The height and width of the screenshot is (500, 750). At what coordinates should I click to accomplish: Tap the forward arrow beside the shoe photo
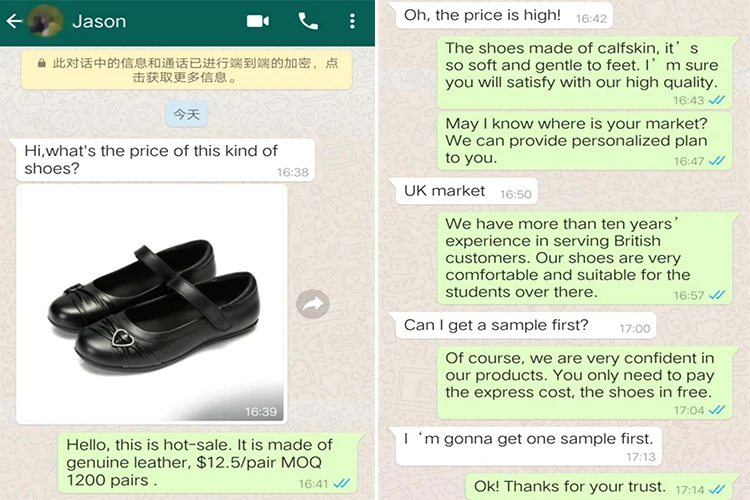(x=313, y=304)
